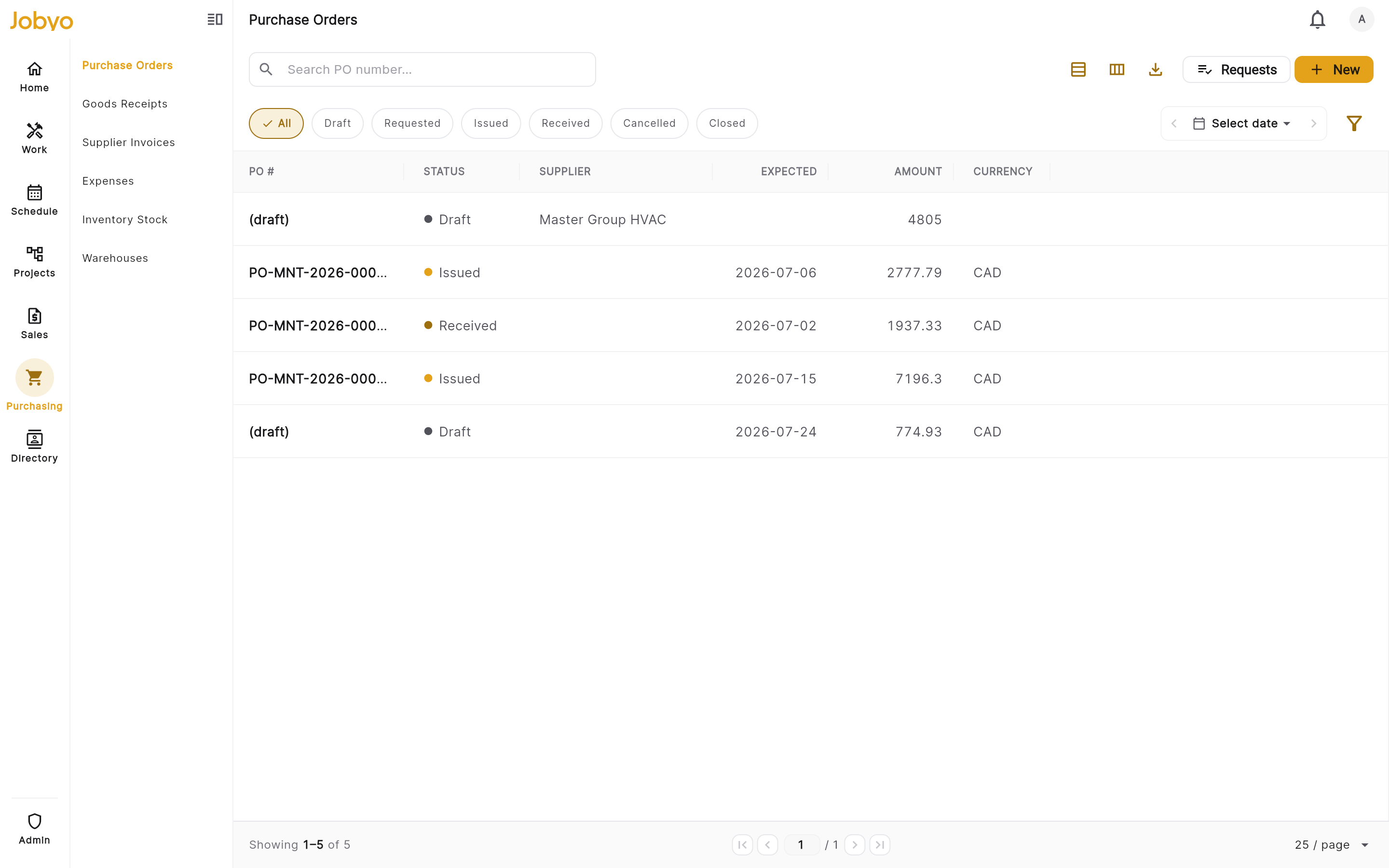The image size is (1389, 868).
Task: Open Warehouses
Action: 115,258
